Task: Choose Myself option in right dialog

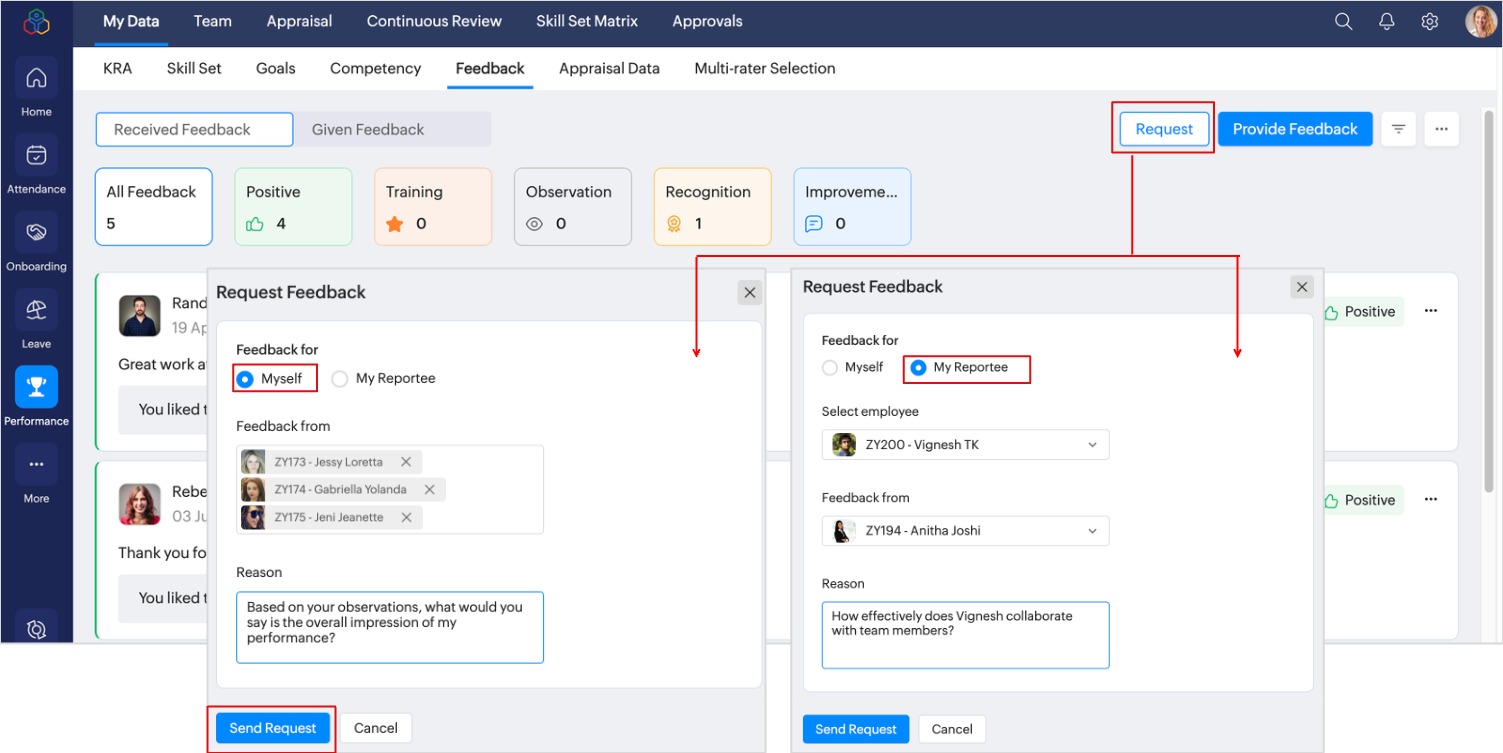Action: coord(830,368)
